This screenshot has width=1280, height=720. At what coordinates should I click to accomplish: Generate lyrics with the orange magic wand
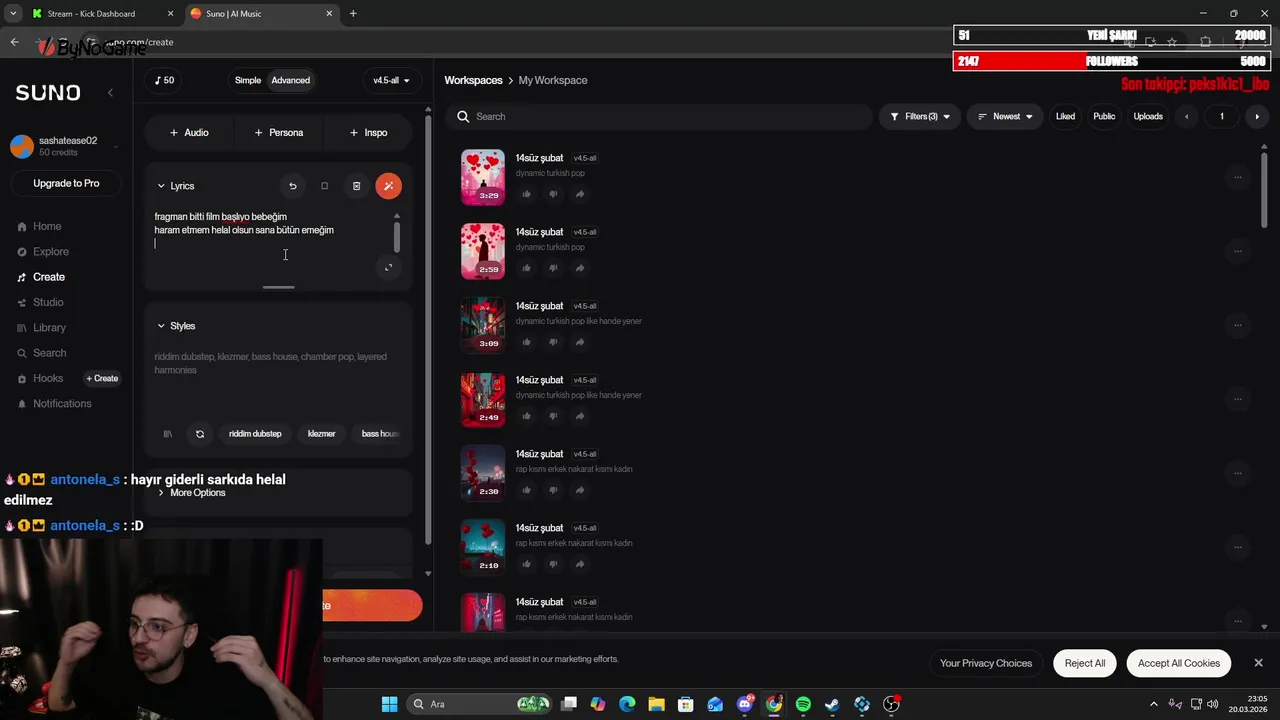[388, 186]
